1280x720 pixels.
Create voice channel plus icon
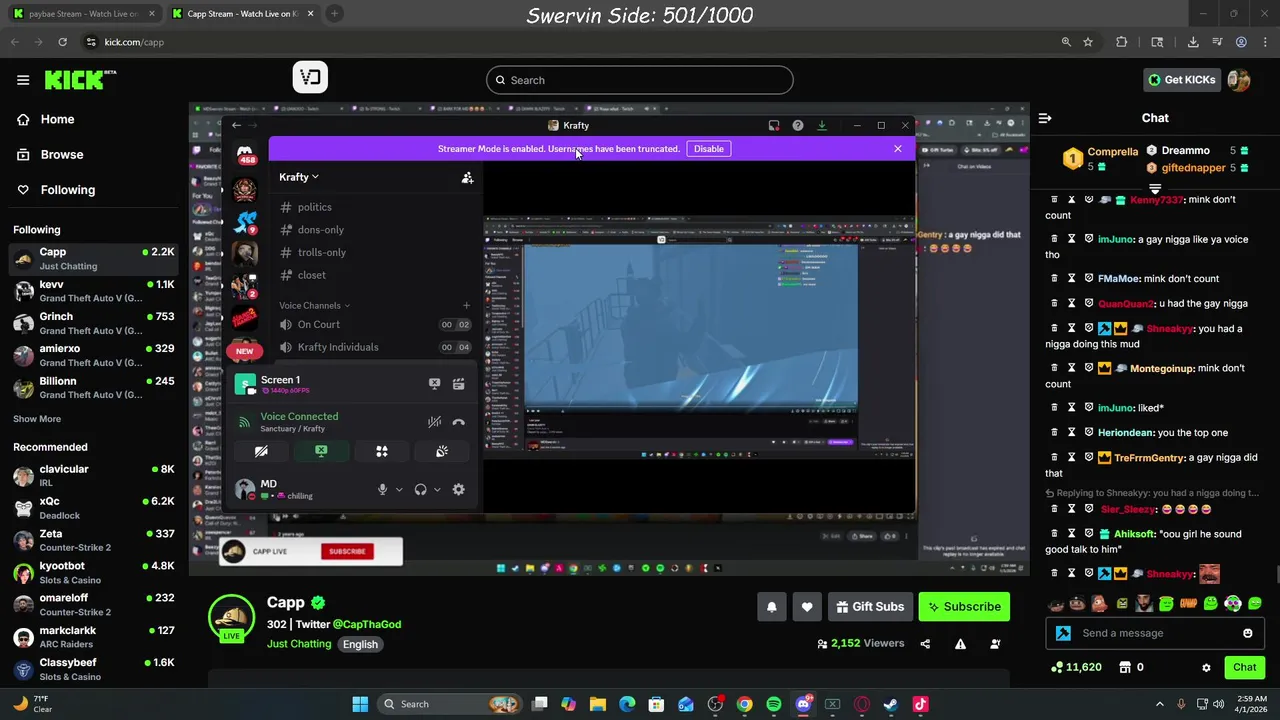466,305
